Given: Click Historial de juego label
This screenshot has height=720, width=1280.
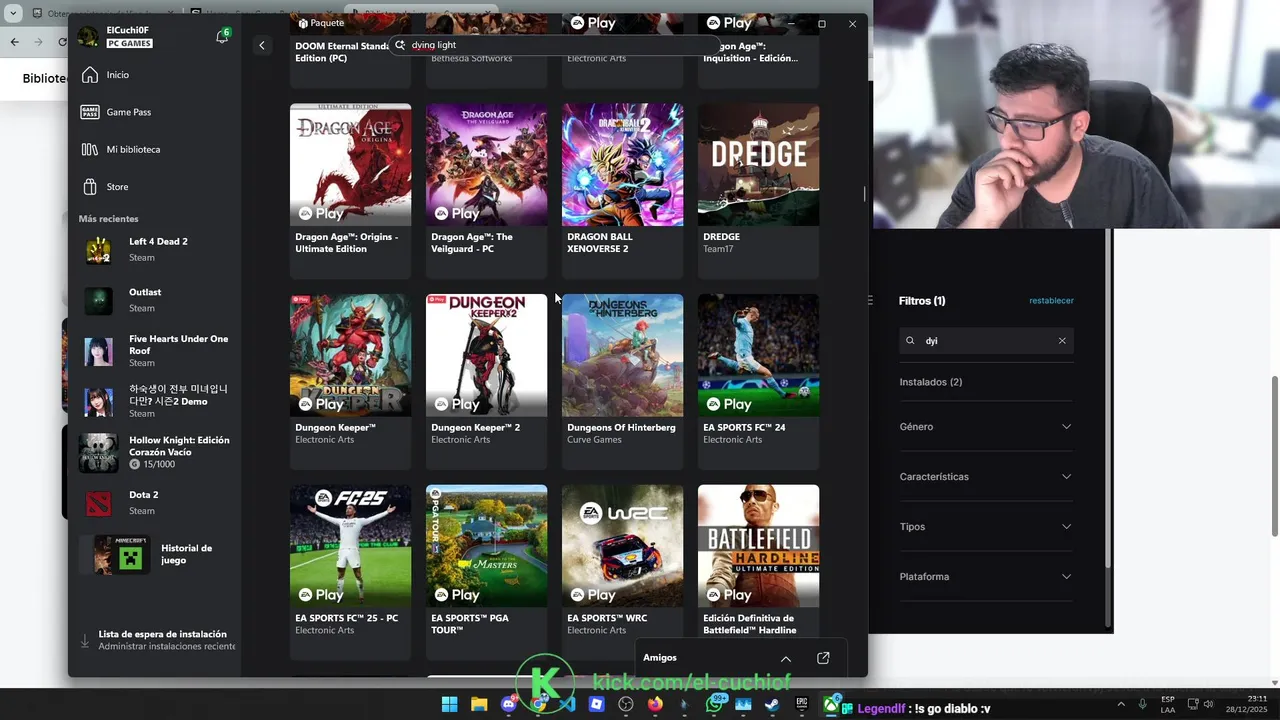Looking at the screenshot, I should pyautogui.click(x=187, y=554).
